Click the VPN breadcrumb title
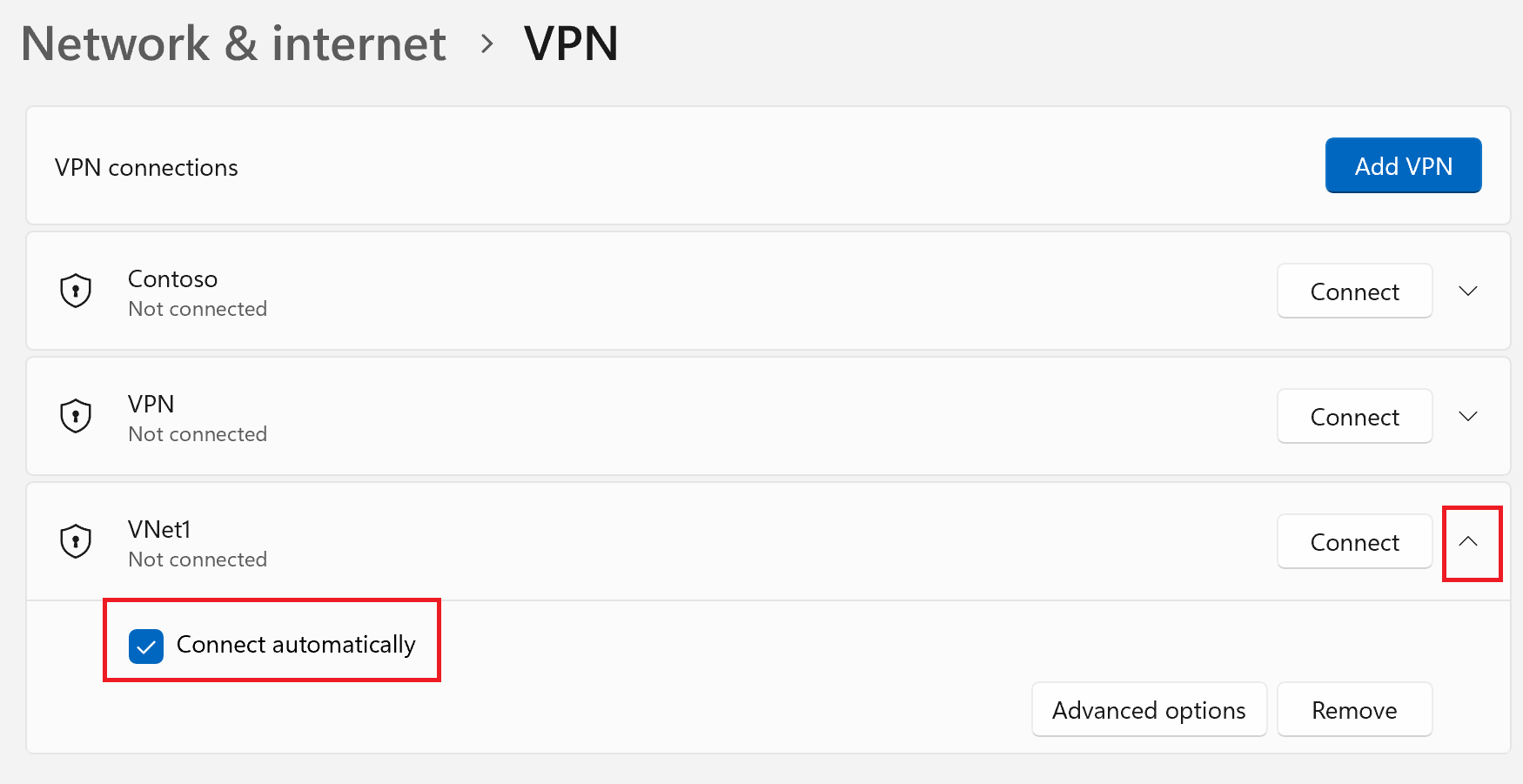The width and height of the screenshot is (1523, 784). point(571,44)
